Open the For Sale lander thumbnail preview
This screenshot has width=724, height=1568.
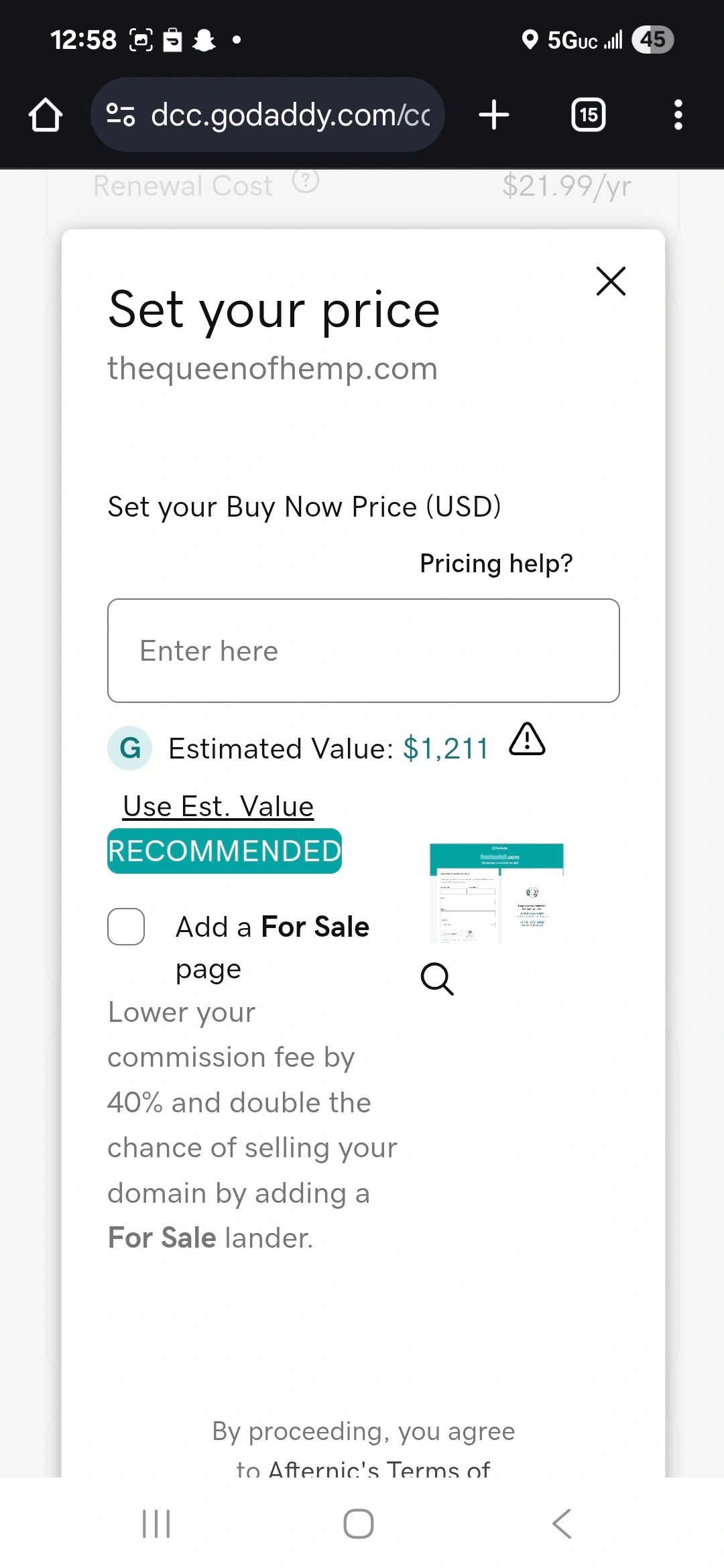tap(496, 893)
